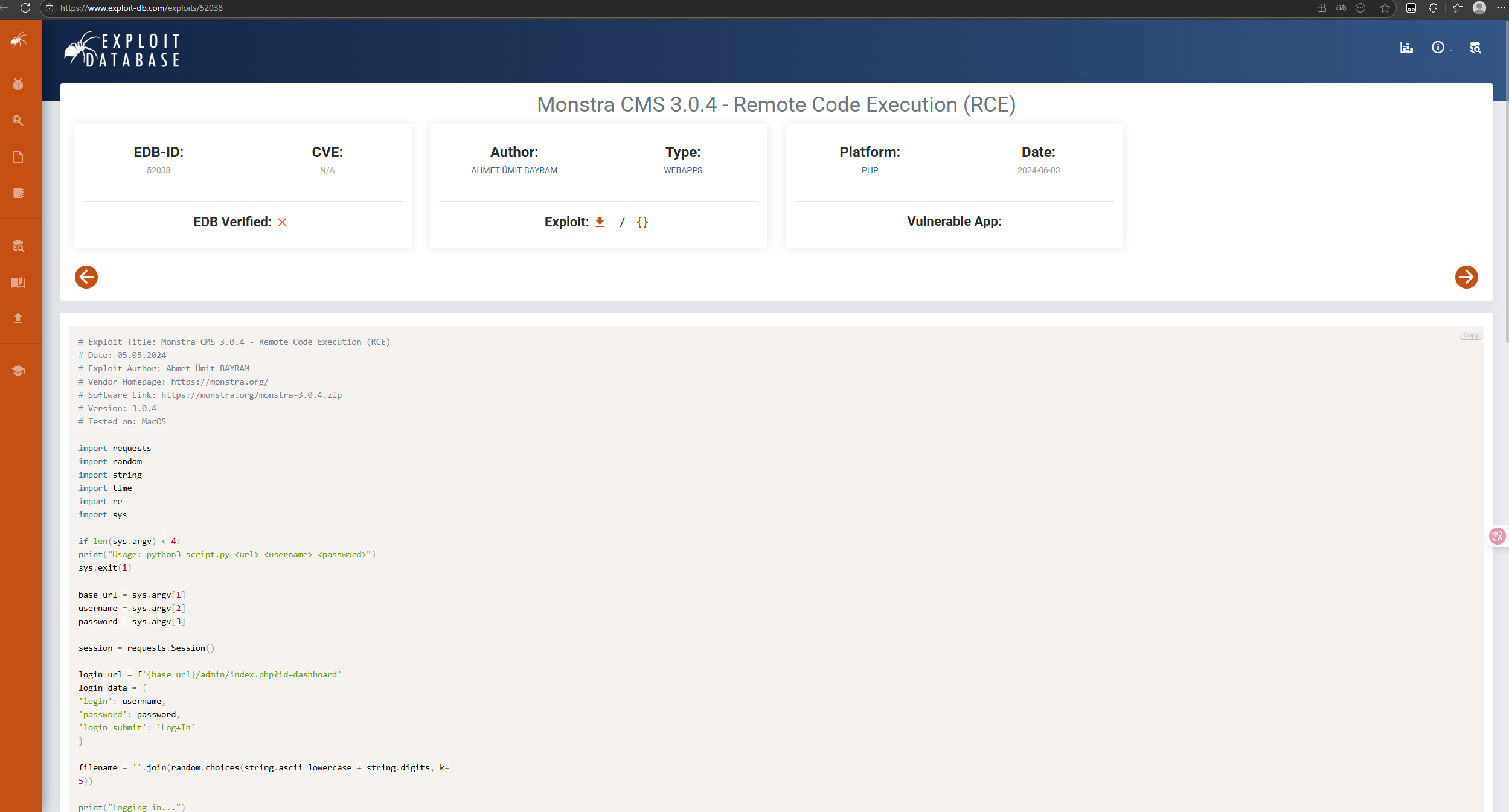Image resolution: width=1509 pixels, height=812 pixels.
Task: Click the spider logo at top of sidebar
Action: point(19,40)
